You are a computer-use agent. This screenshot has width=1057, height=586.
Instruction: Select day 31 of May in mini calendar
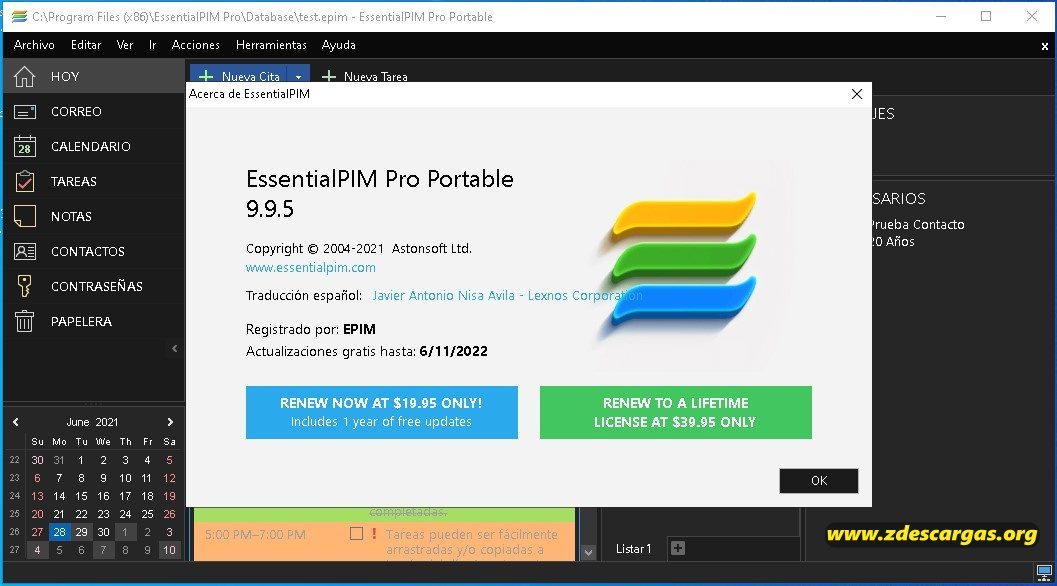pos(59,461)
